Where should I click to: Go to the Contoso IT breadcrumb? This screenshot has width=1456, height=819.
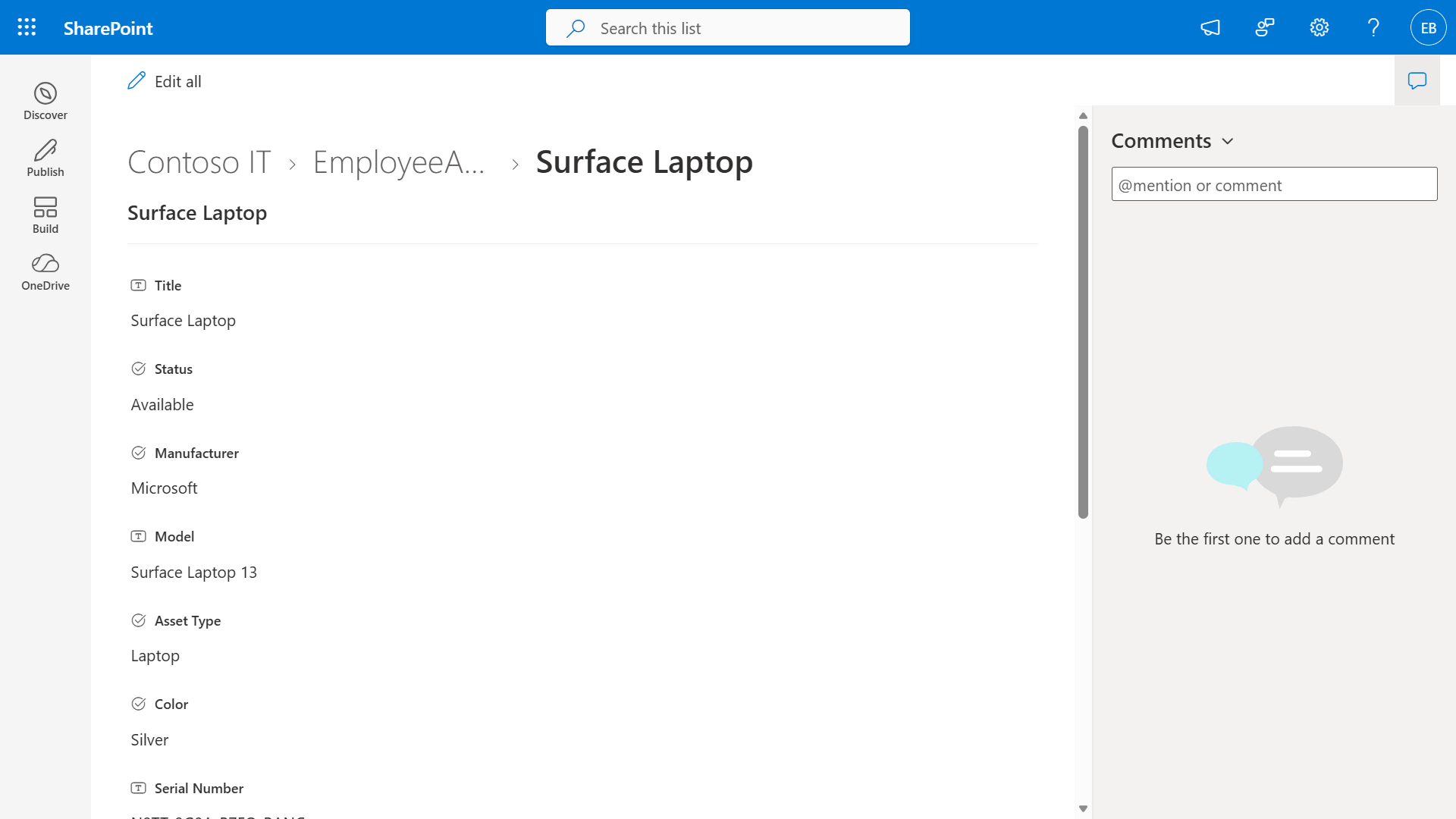click(199, 162)
